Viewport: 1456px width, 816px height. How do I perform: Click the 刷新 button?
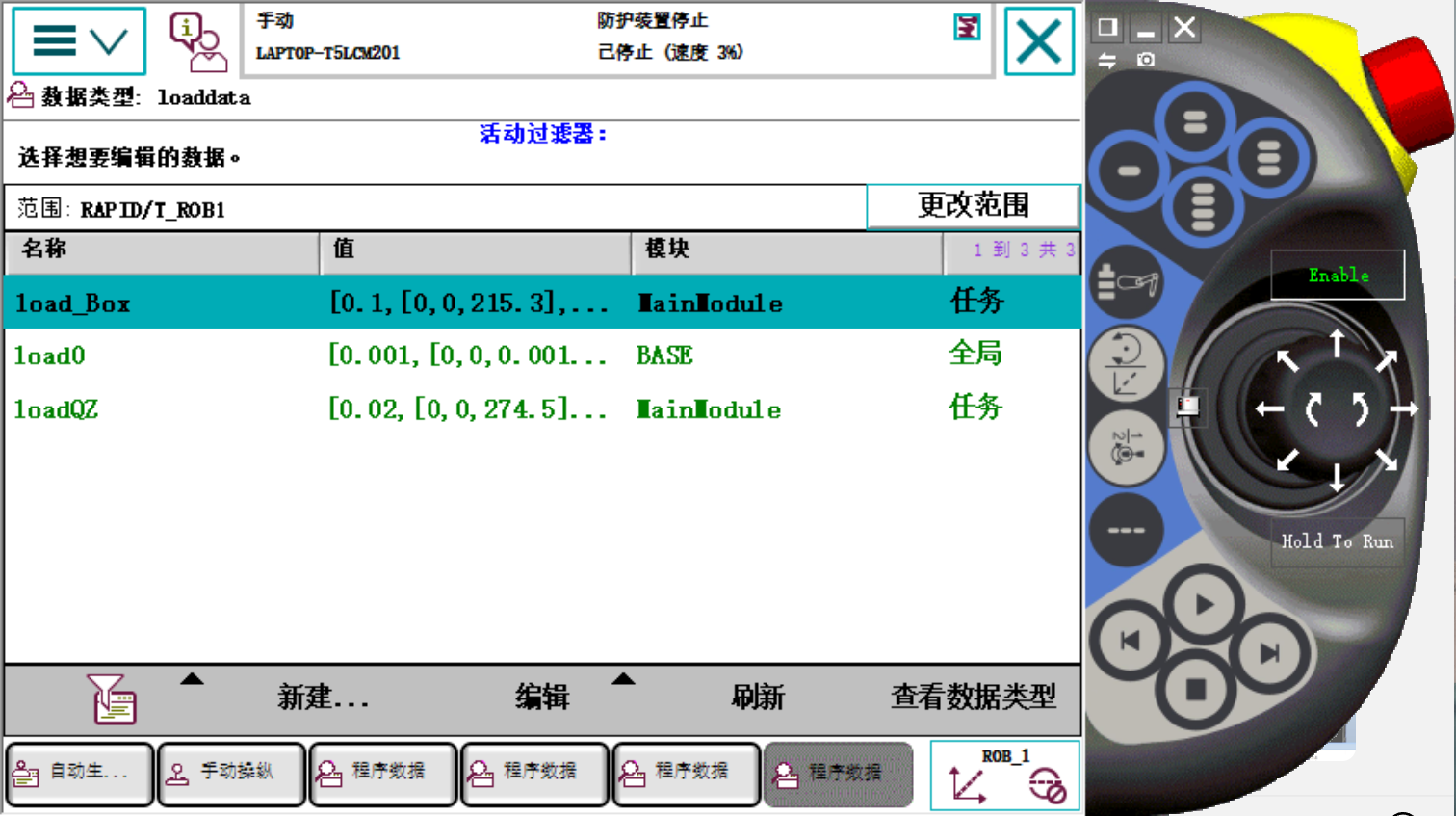click(758, 698)
